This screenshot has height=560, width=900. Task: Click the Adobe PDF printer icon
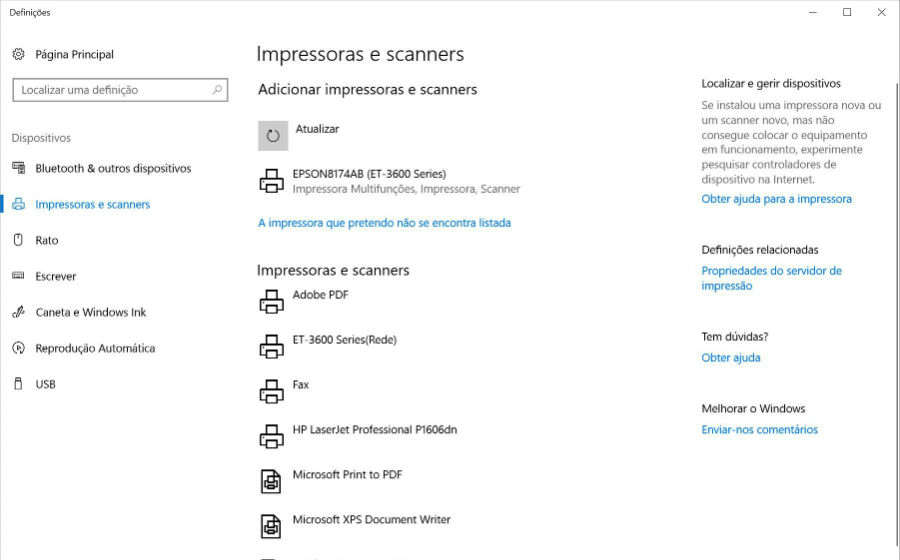(271, 301)
